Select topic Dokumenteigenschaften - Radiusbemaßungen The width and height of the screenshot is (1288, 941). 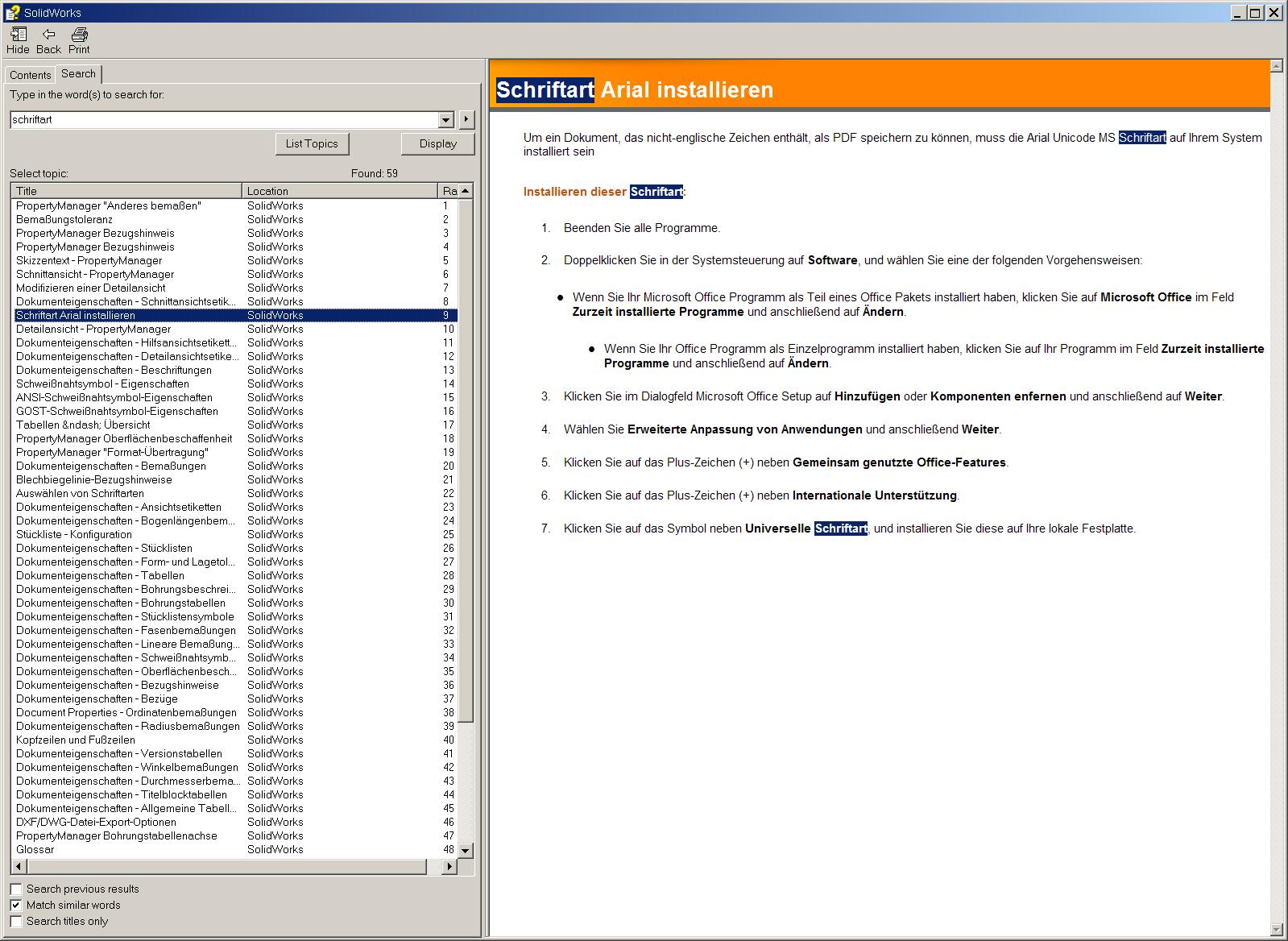234,726
